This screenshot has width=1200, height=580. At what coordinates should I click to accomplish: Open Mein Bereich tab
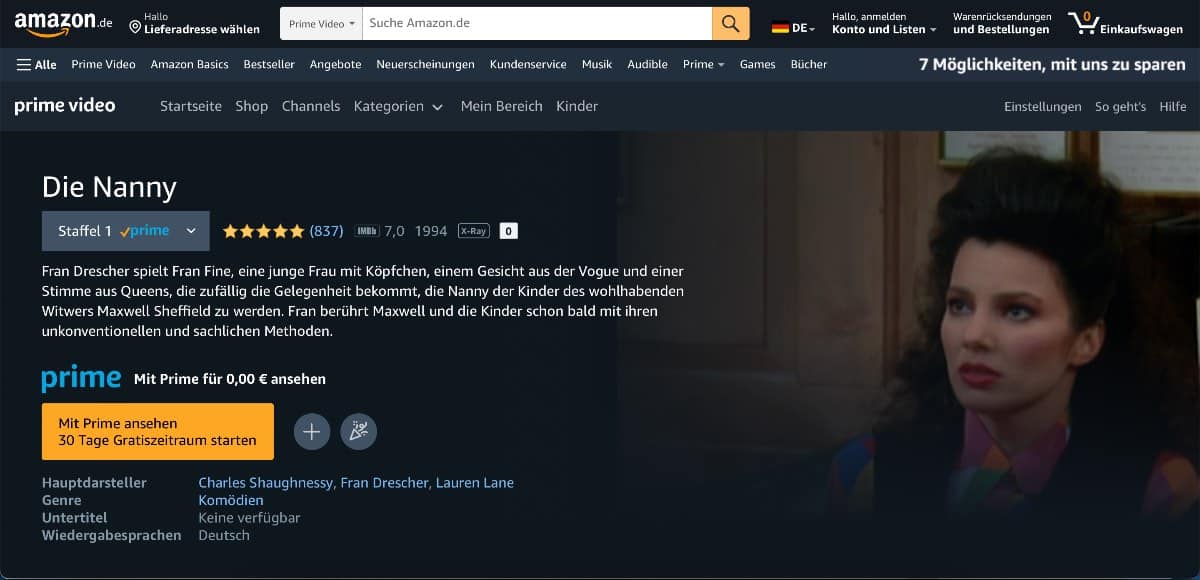coord(502,106)
